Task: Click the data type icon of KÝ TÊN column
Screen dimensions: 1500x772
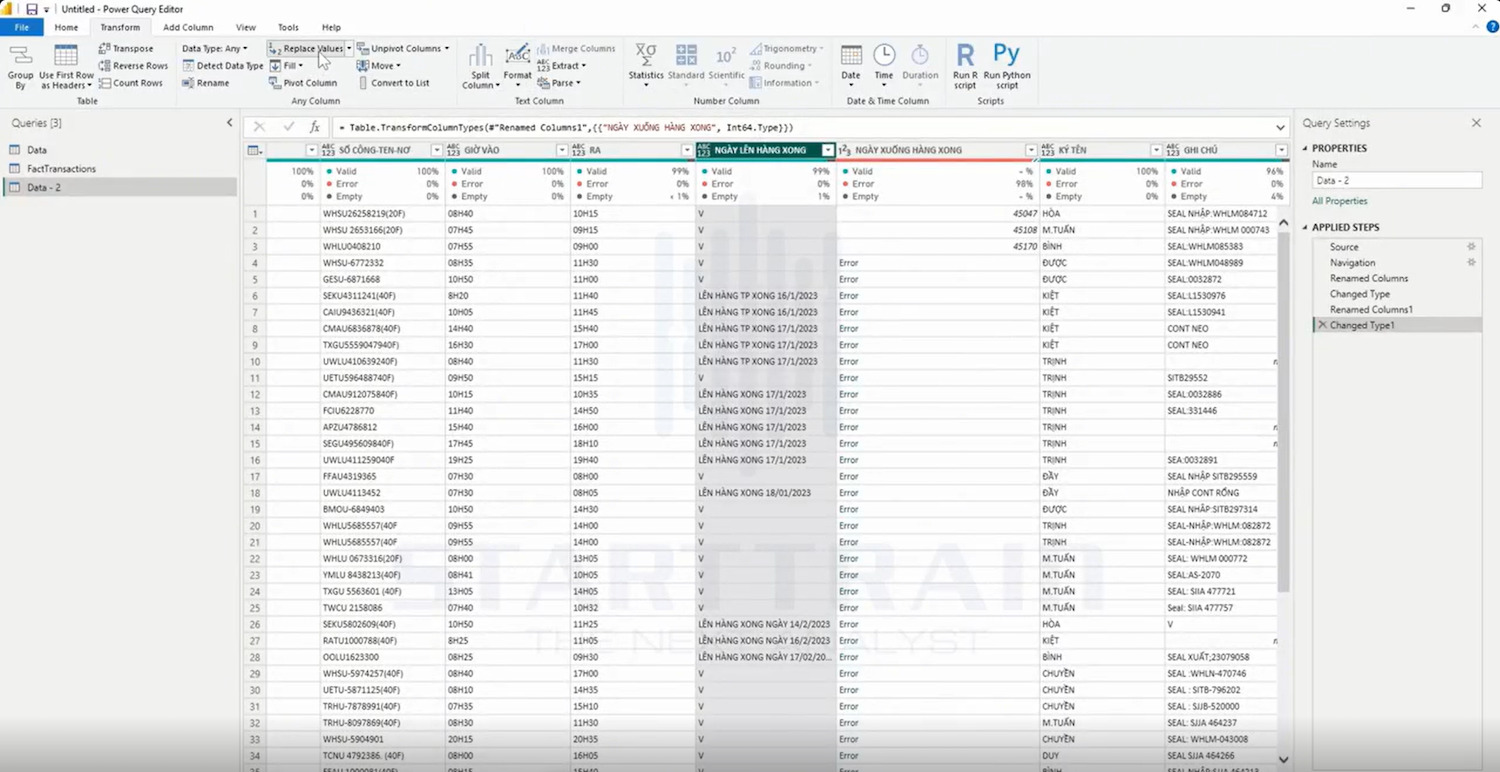Action: click(1048, 150)
